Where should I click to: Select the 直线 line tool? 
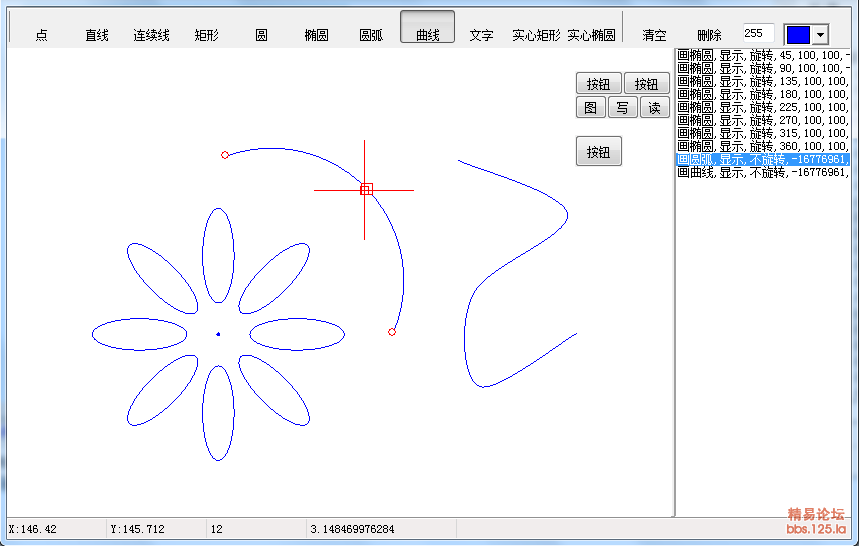click(x=97, y=36)
